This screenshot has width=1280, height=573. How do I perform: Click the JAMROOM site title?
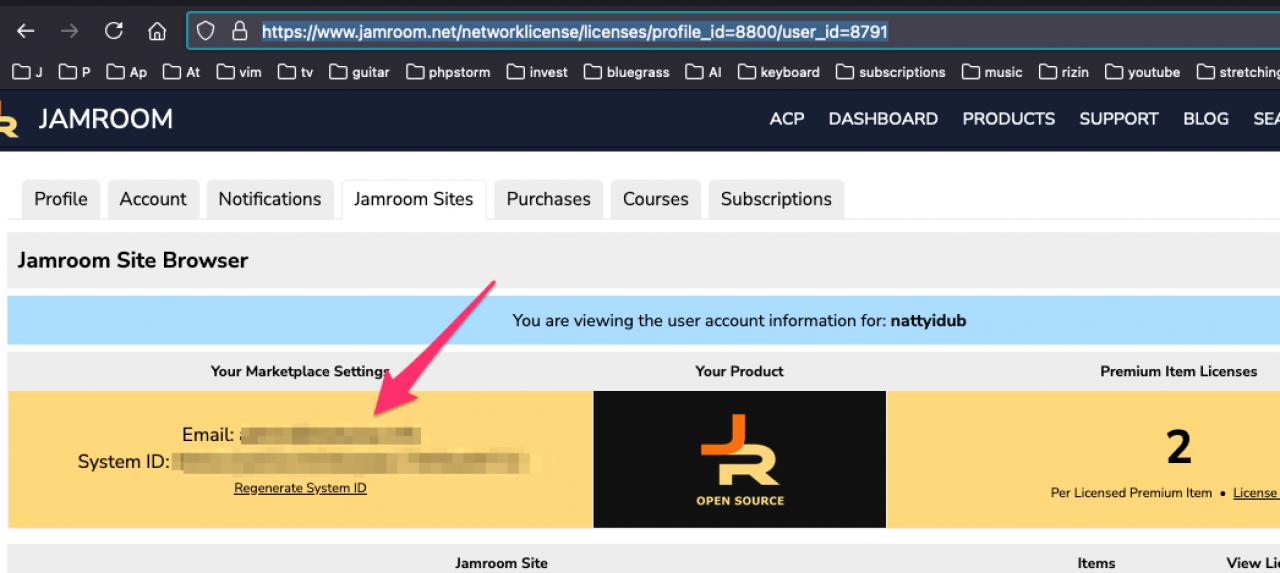105,119
